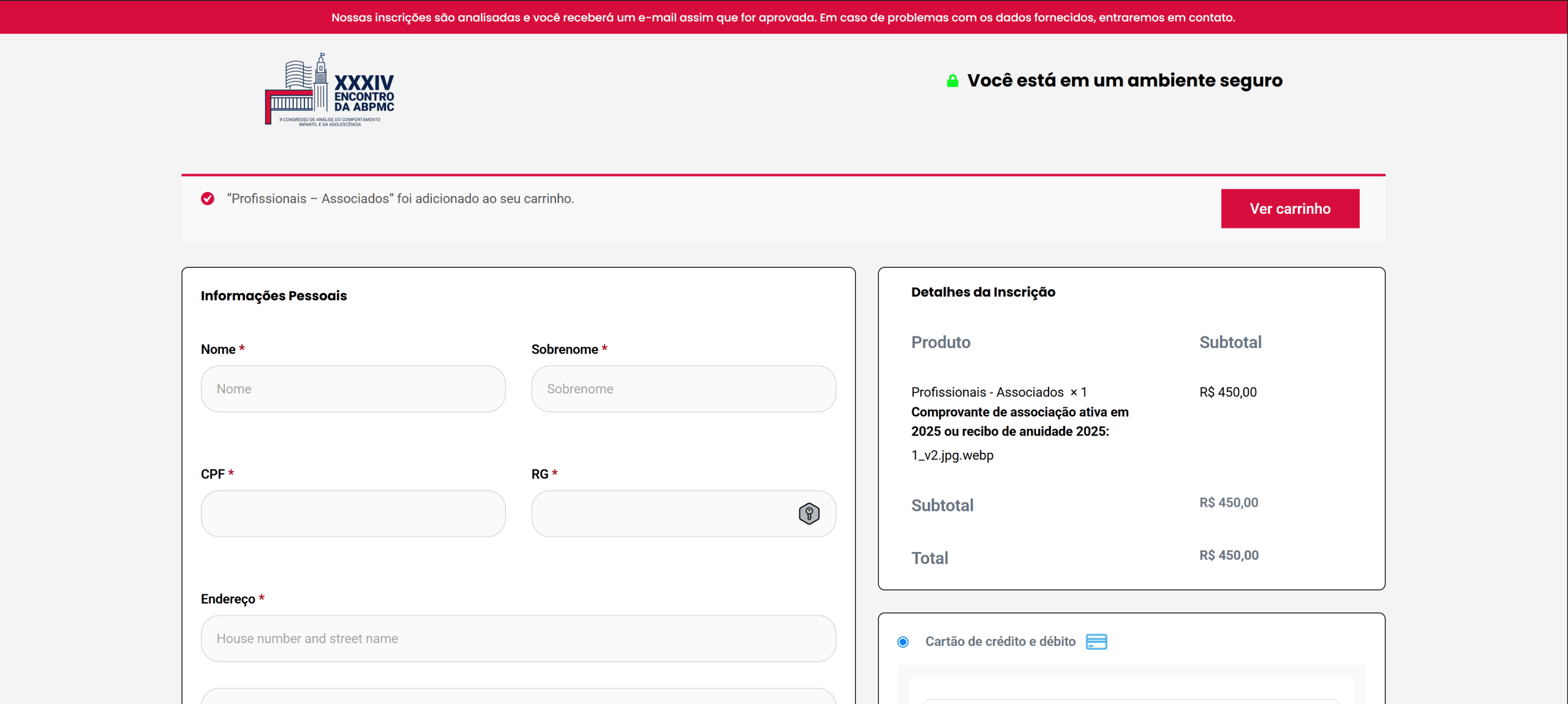Screen dimensions: 1568x704
Task: Click the Profissionais - Associados product name
Action: coord(987,392)
